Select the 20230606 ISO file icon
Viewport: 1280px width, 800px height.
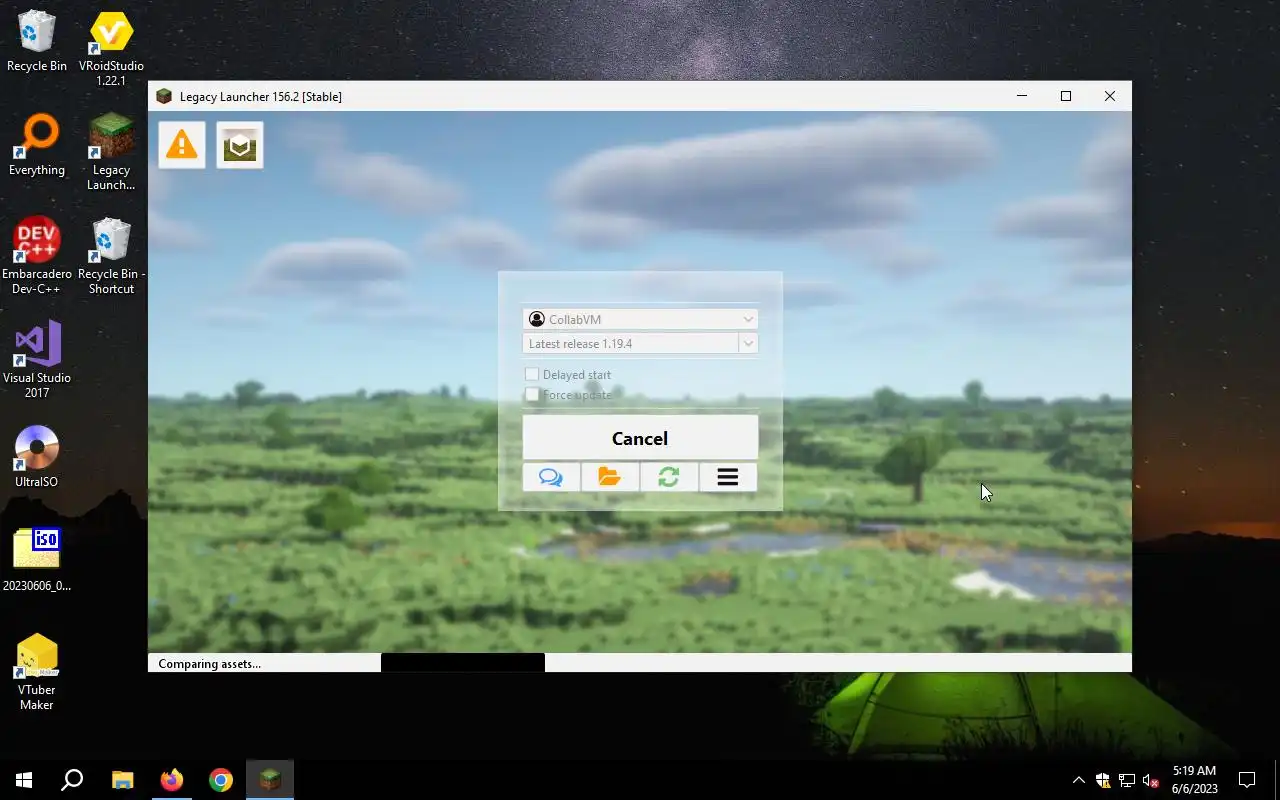pyautogui.click(x=37, y=560)
